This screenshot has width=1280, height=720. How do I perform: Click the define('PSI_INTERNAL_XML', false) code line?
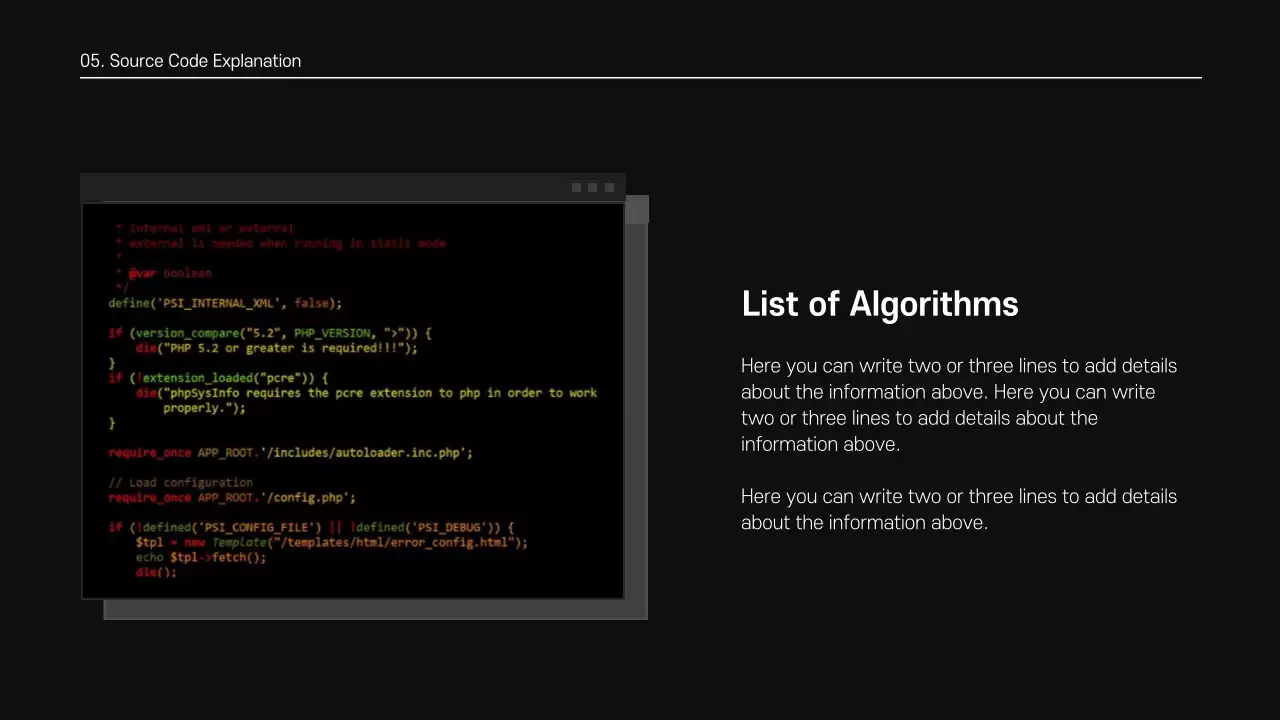click(225, 303)
